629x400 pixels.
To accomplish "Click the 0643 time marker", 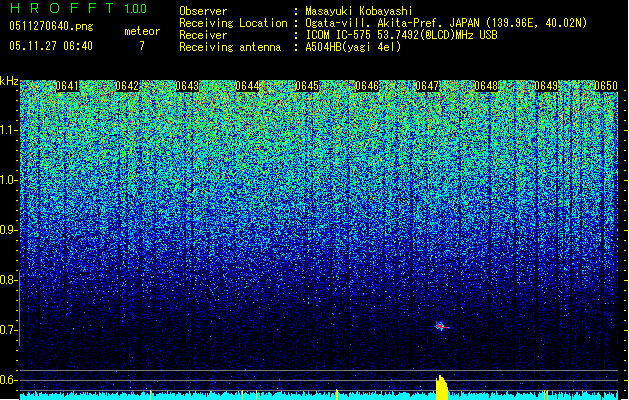I will (x=187, y=86).
